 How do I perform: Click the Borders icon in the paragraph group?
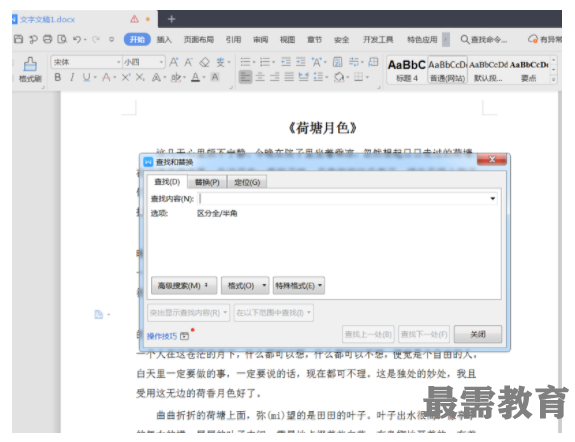pos(359,77)
